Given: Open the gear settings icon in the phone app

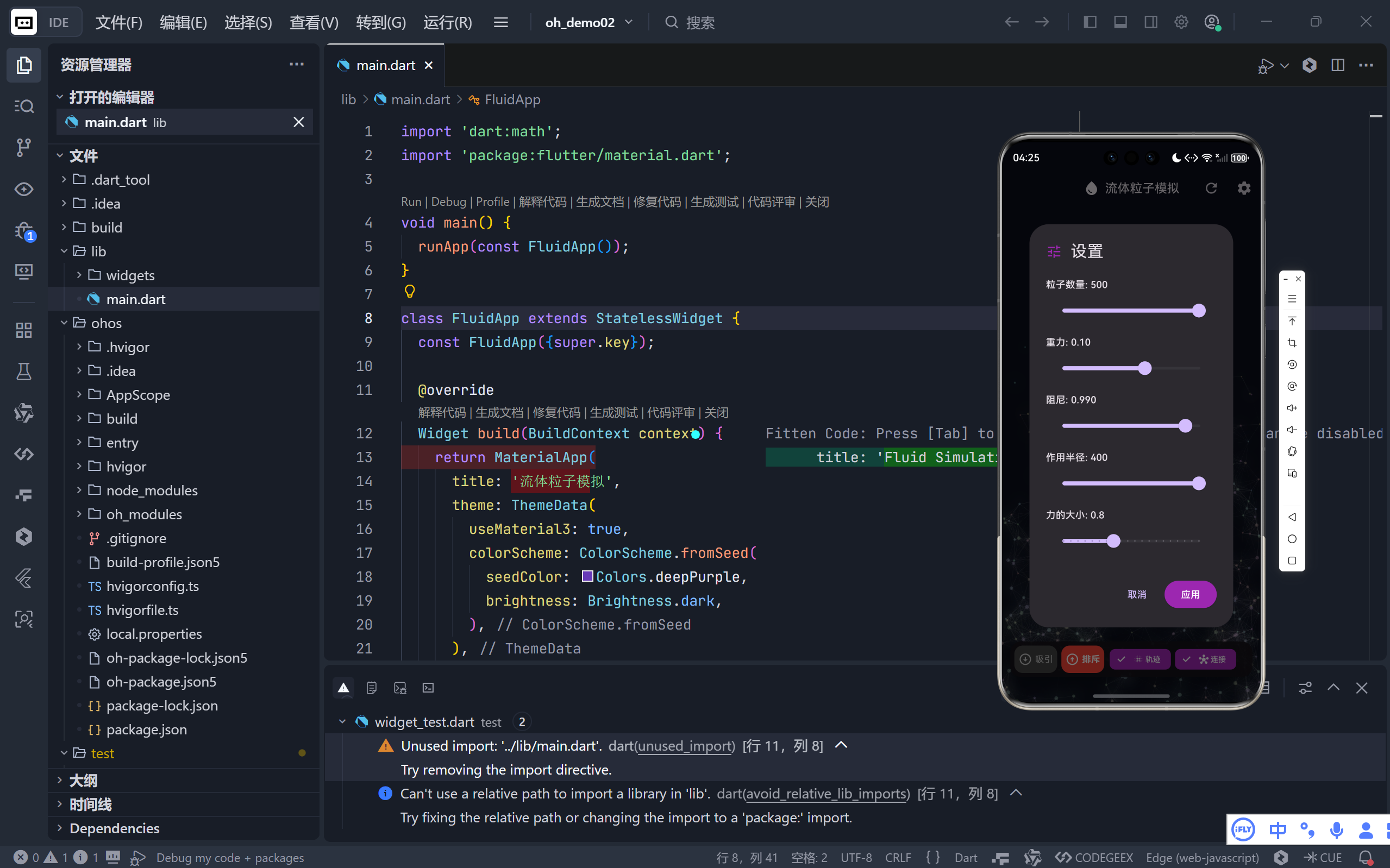Looking at the screenshot, I should coord(1244,188).
